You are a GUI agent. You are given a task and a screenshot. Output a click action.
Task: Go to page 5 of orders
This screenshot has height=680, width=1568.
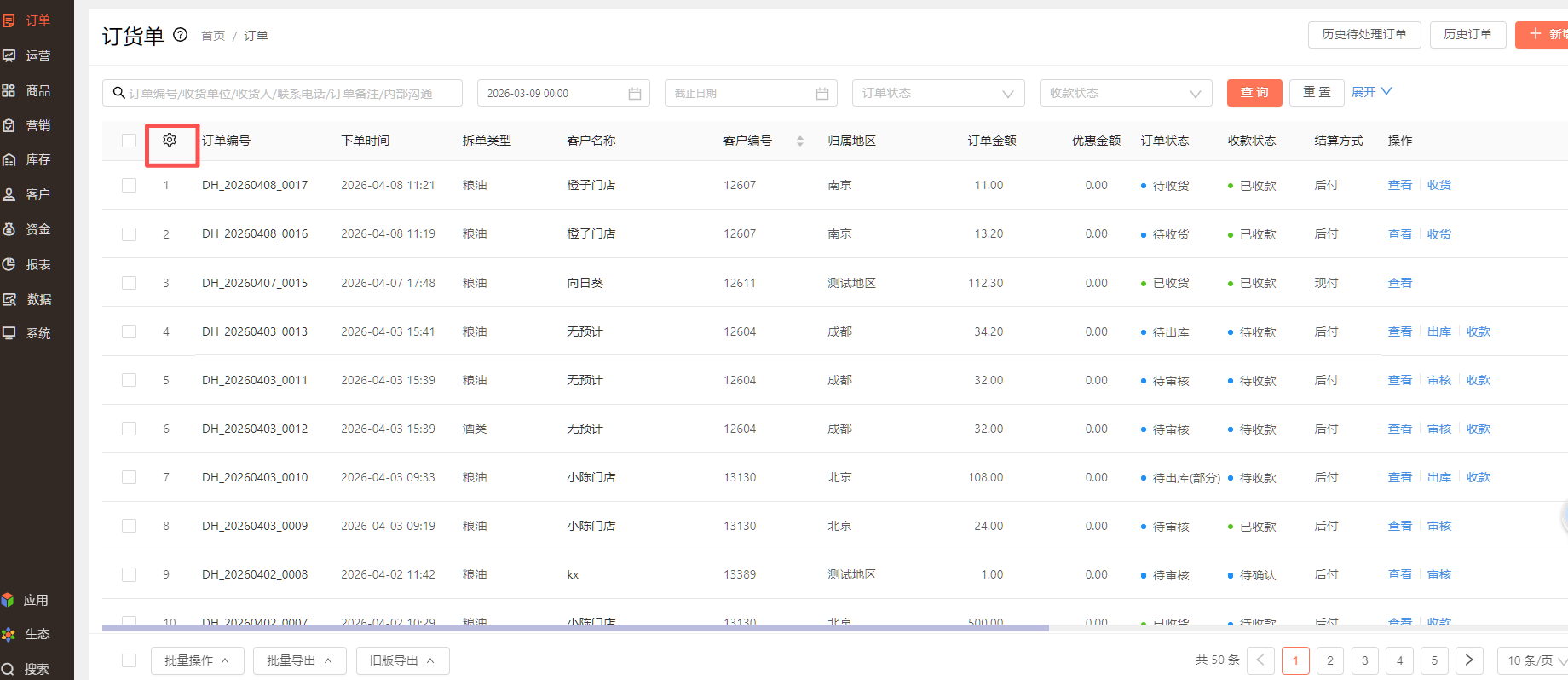[x=1434, y=660]
